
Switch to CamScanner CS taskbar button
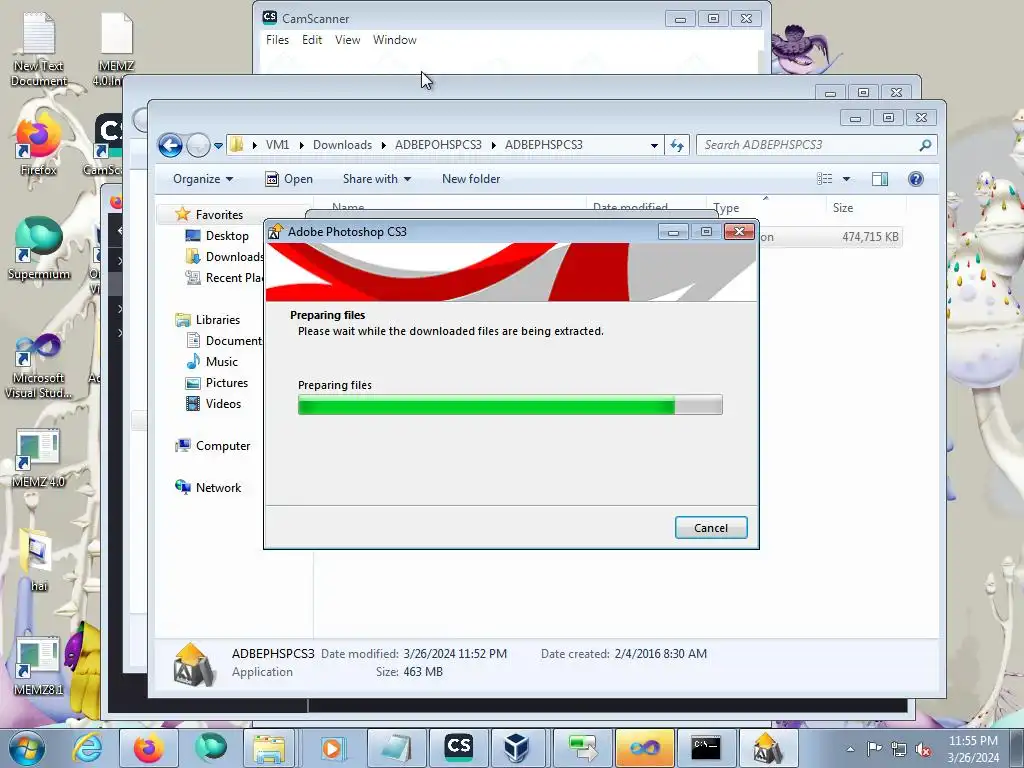click(x=458, y=748)
